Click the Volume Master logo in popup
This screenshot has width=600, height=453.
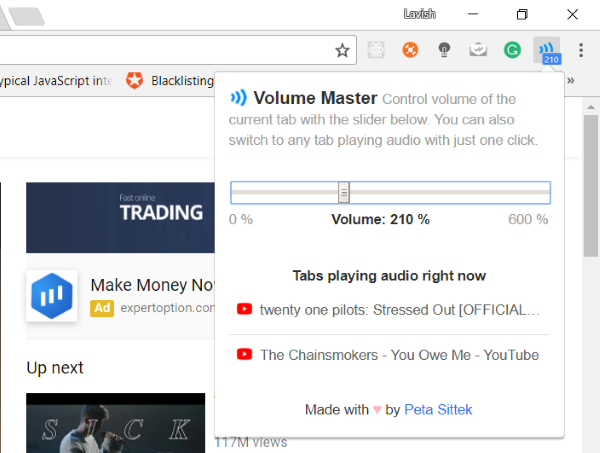click(238, 98)
